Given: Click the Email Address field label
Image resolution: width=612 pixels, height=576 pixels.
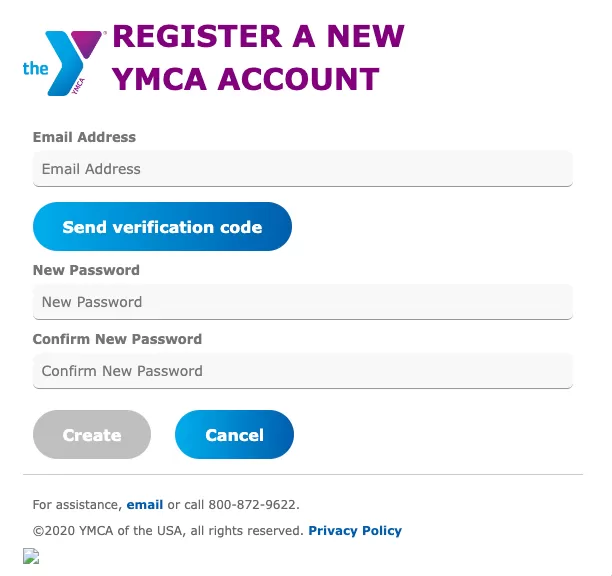Looking at the screenshot, I should tap(84, 137).
